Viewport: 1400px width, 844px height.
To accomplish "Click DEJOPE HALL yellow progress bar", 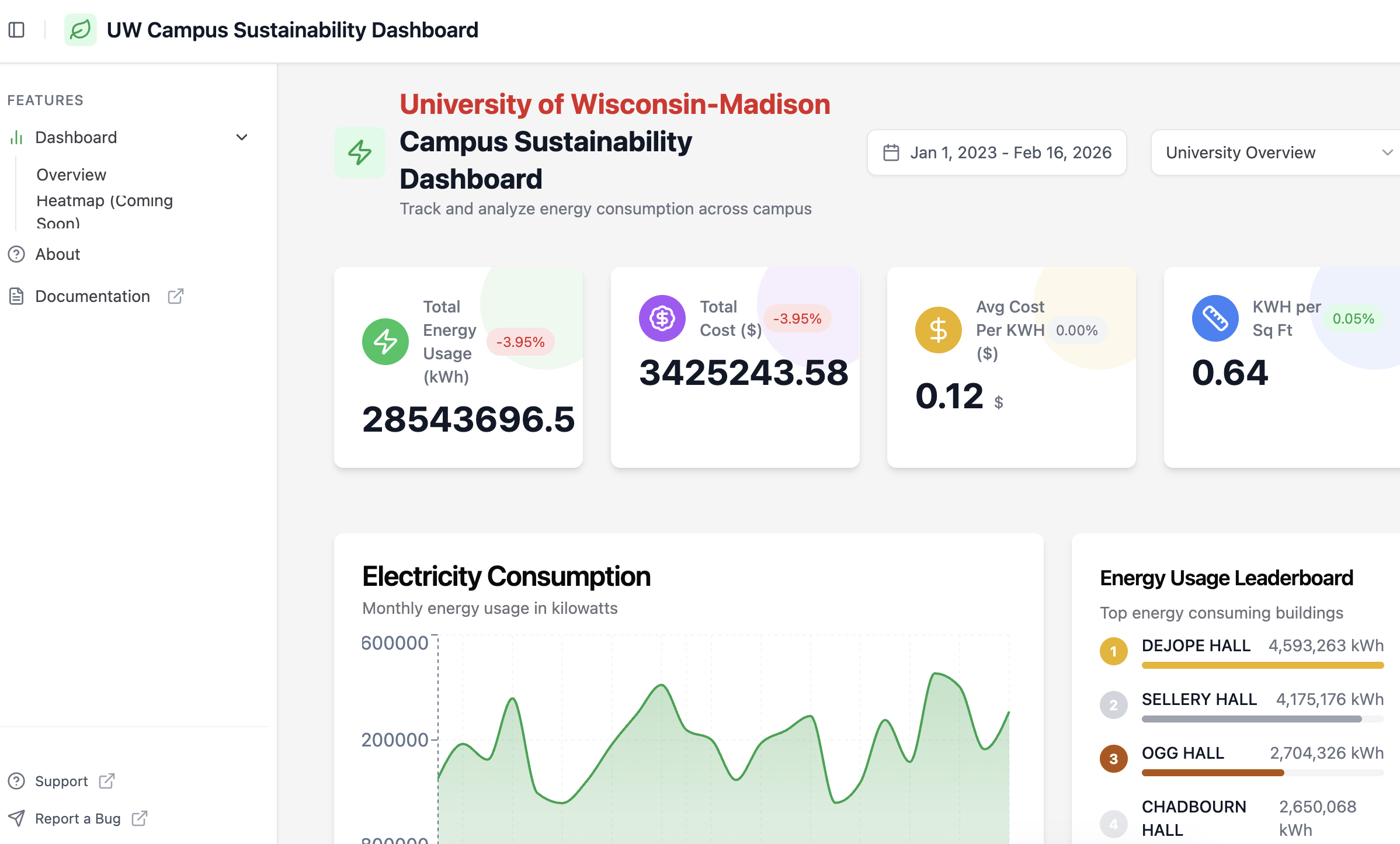I will click(x=1262, y=665).
